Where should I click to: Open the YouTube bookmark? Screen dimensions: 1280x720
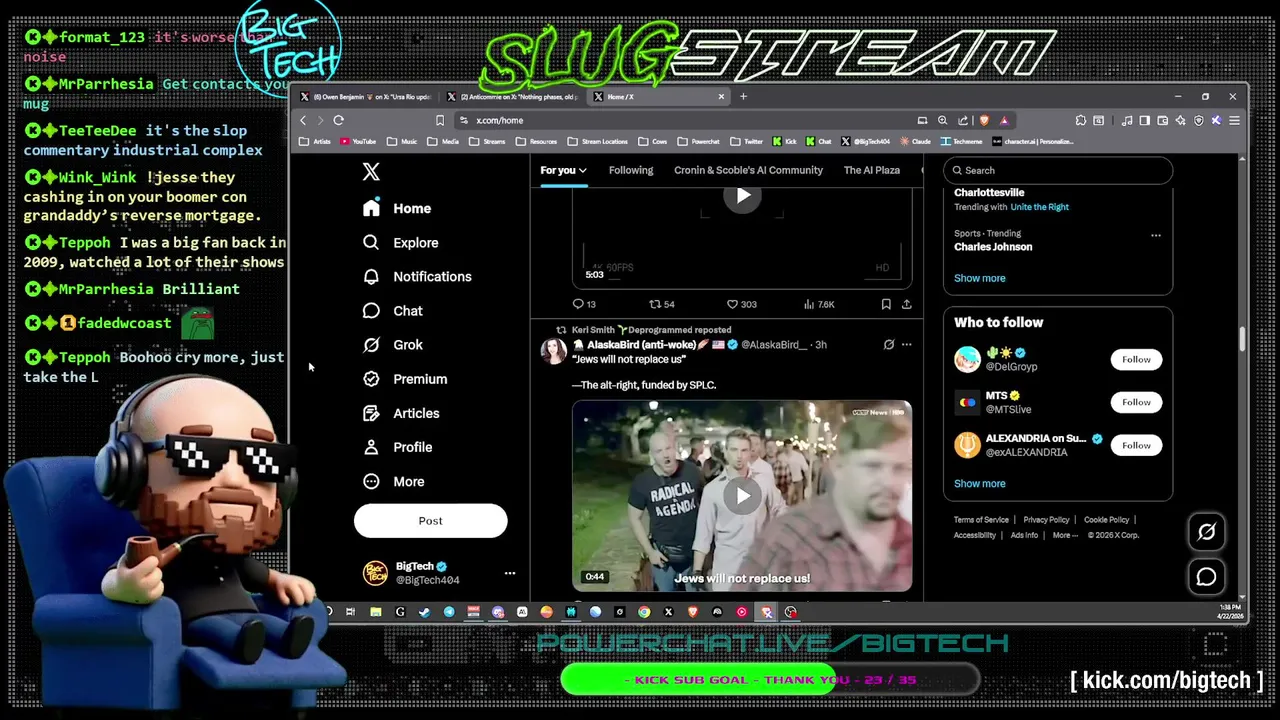(358, 142)
